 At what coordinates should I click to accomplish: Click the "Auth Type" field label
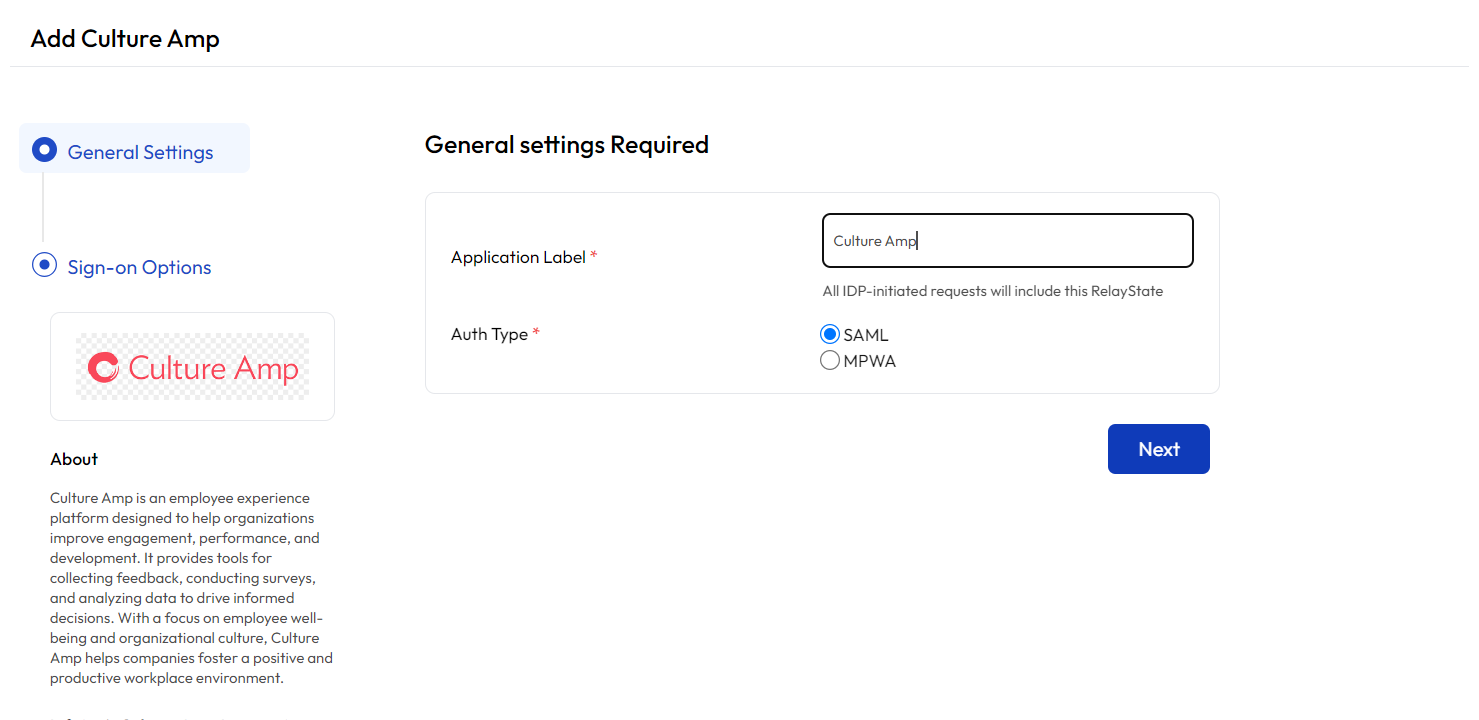pyautogui.click(x=489, y=334)
